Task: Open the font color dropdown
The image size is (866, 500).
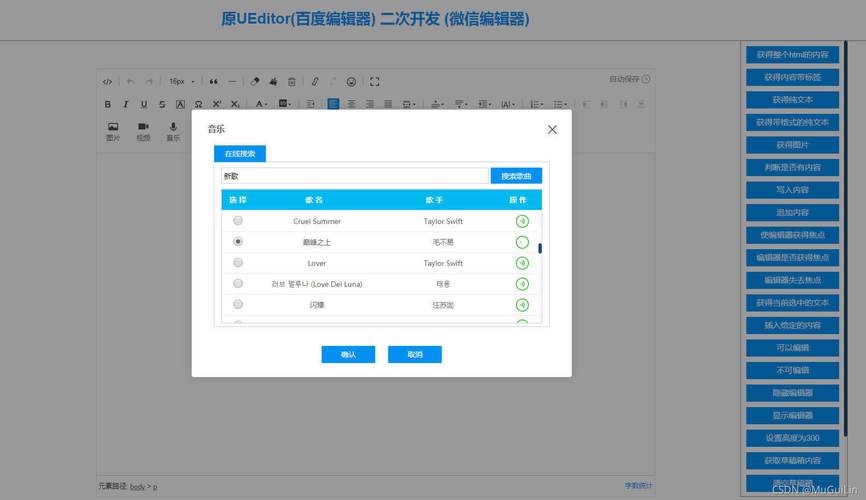Action: (x=261, y=104)
